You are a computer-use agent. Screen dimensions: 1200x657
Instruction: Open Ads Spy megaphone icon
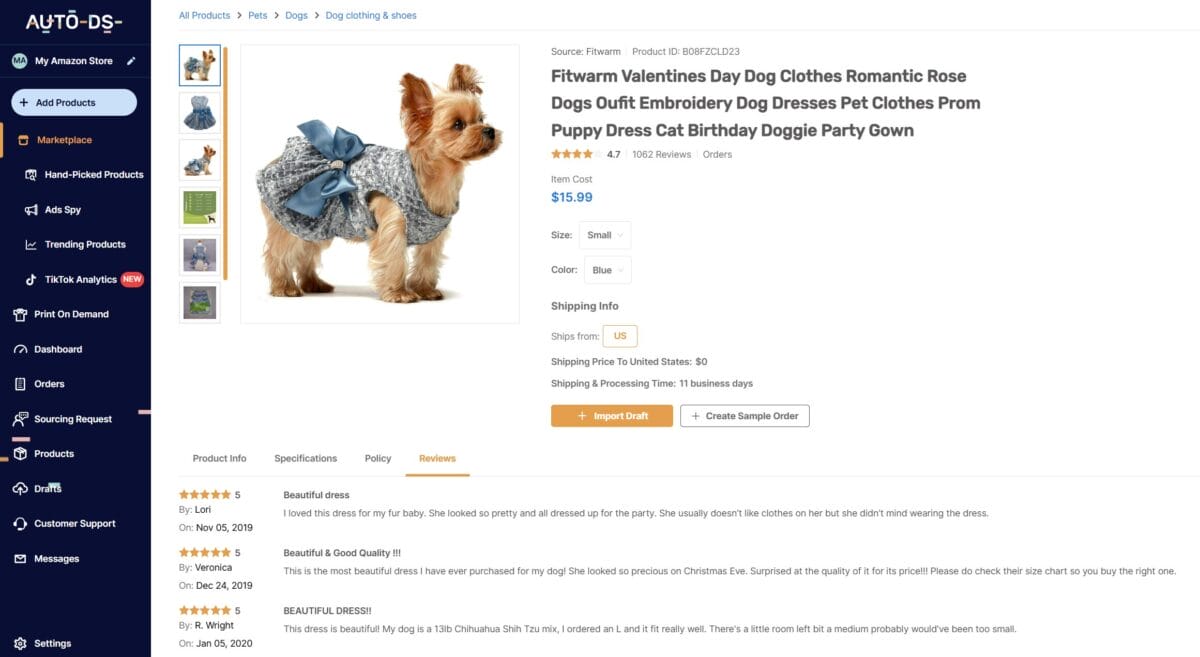pyautogui.click(x=32, y=210)
